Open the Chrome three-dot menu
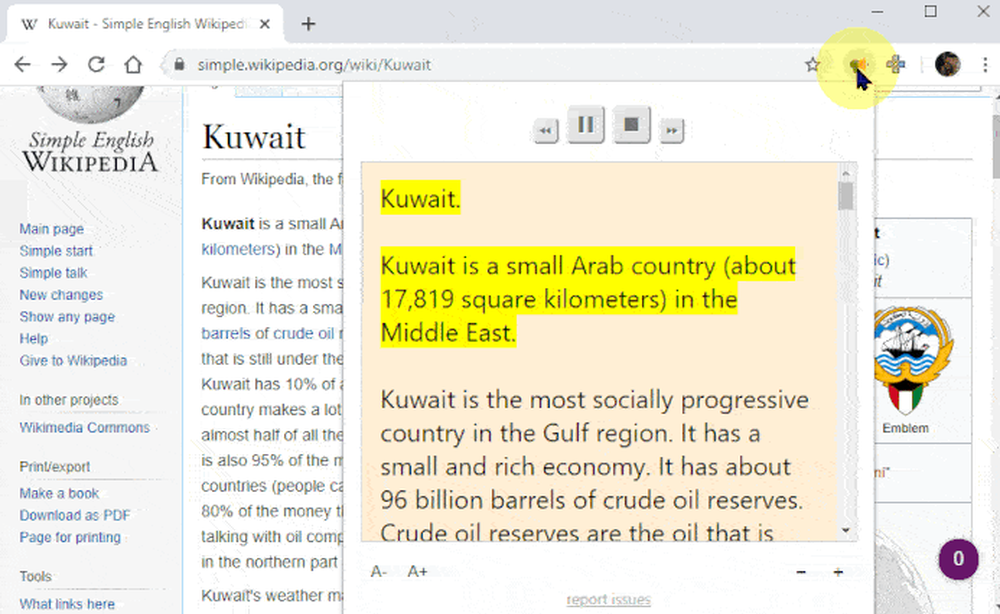 click(x=985, y=64)
